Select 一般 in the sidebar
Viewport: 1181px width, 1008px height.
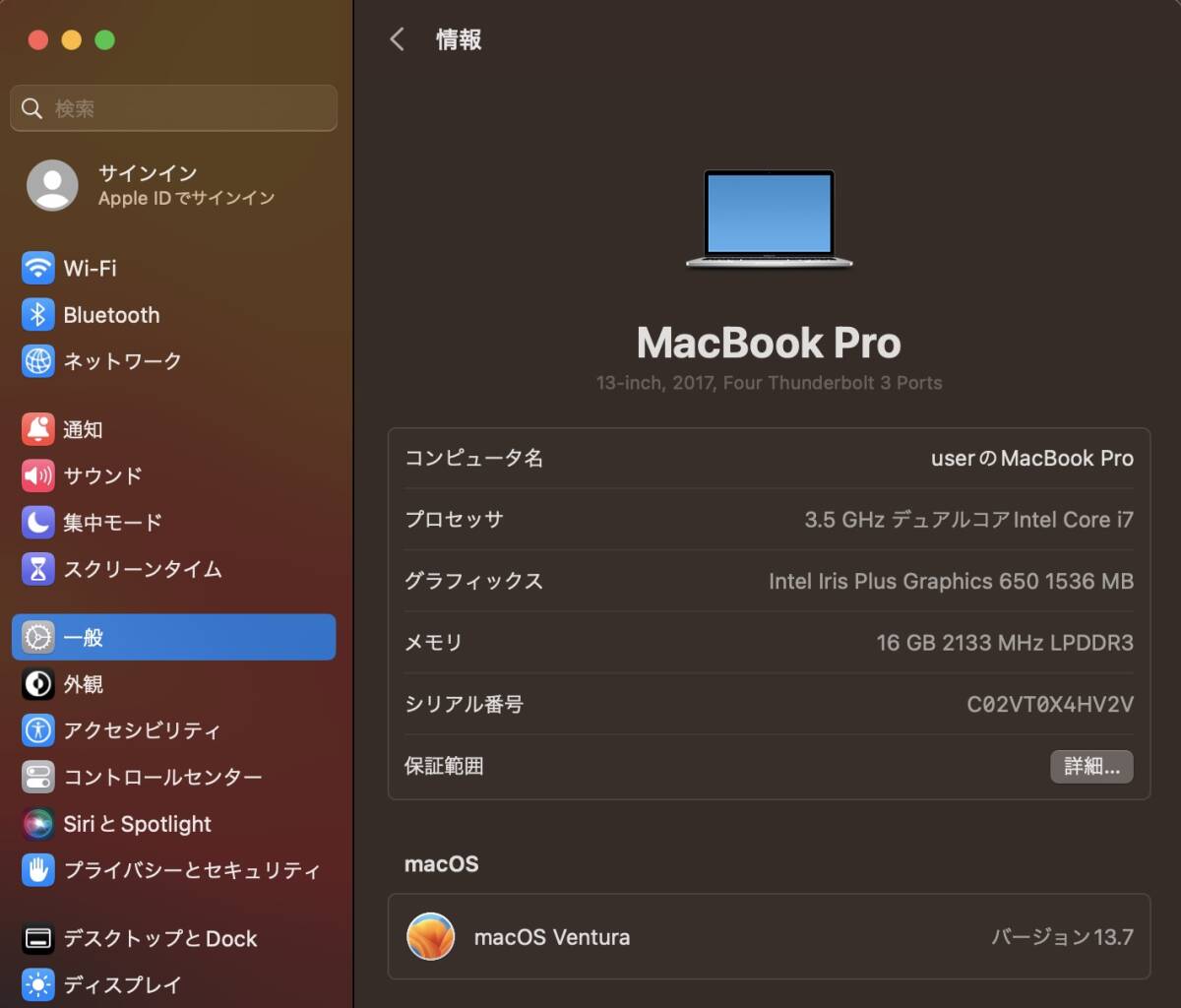coord(173,638)
